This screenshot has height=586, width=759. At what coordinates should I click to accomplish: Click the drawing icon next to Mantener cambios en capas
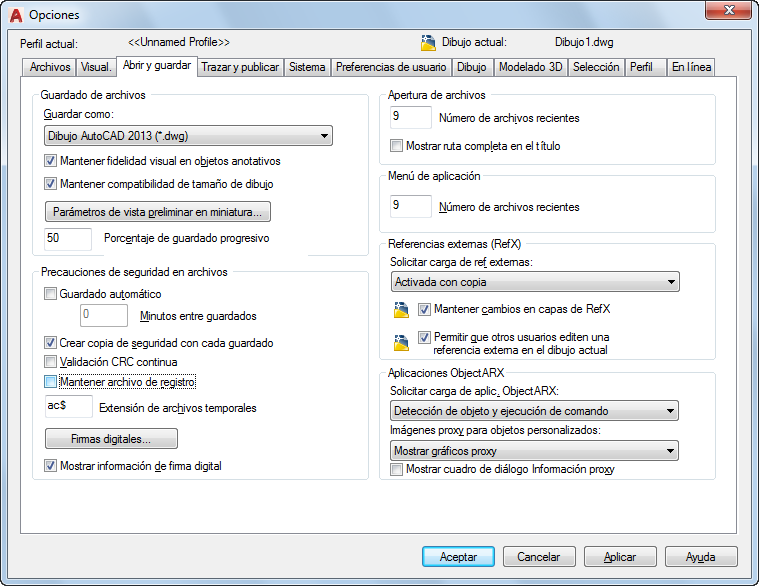401,310
